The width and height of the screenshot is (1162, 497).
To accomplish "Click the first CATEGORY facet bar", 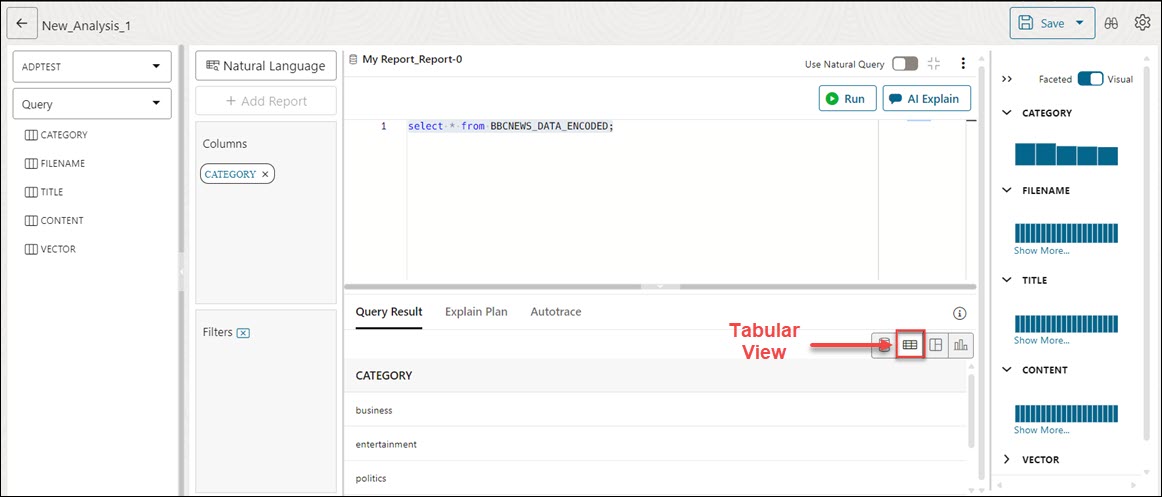I will point(1025,154).
